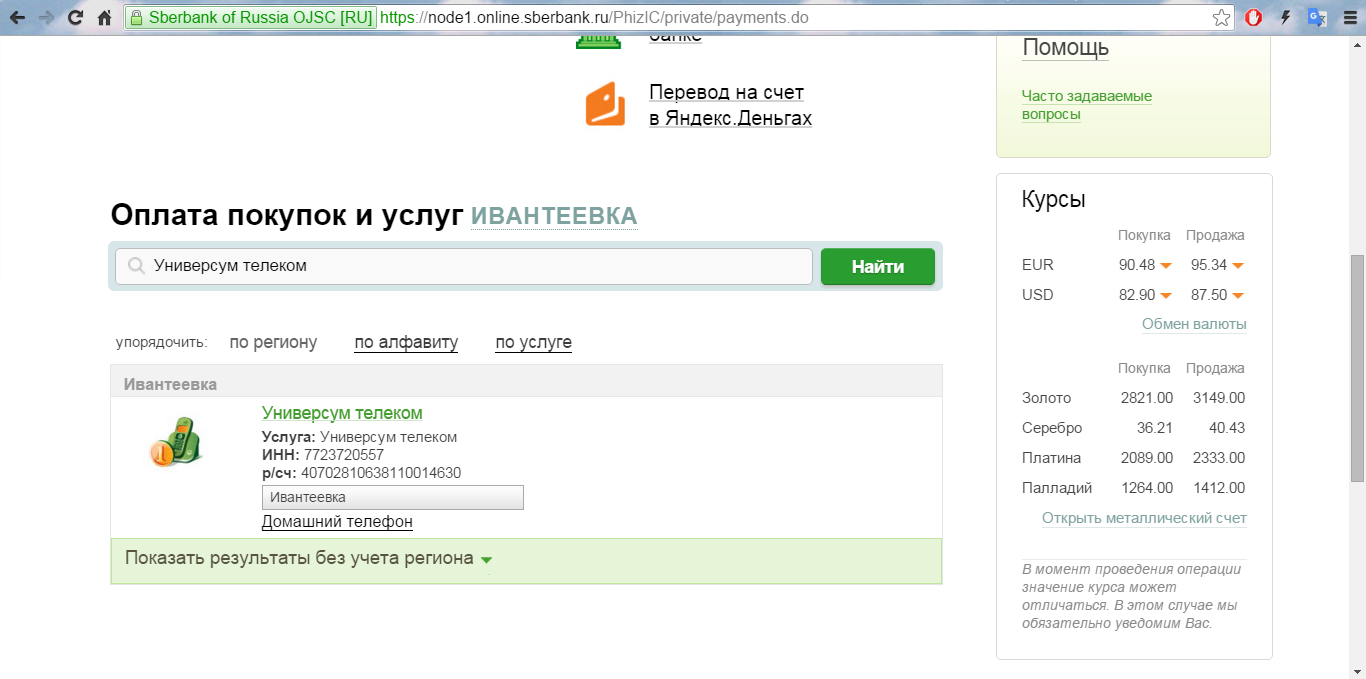Follow the Обмен валюты link
Viewport: 1366px width, 679px height.
coord(1194,324)
